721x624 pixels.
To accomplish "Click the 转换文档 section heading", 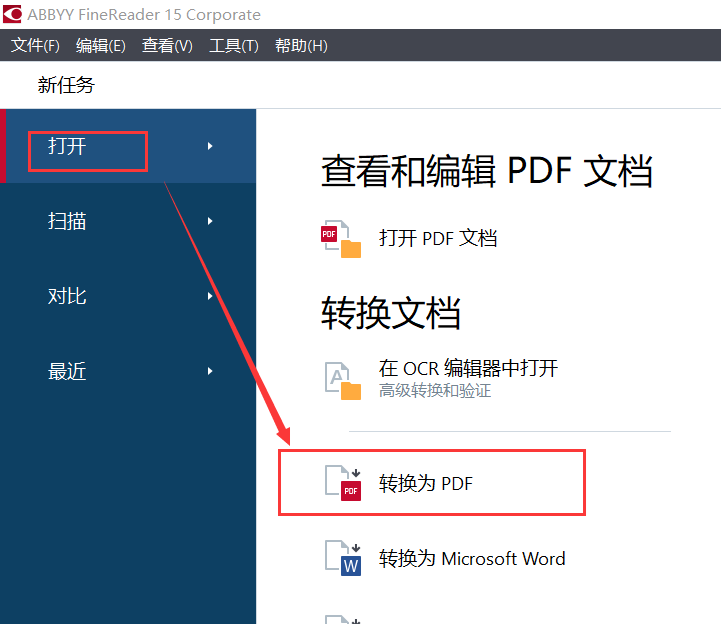I will click(x=391, y=313).
